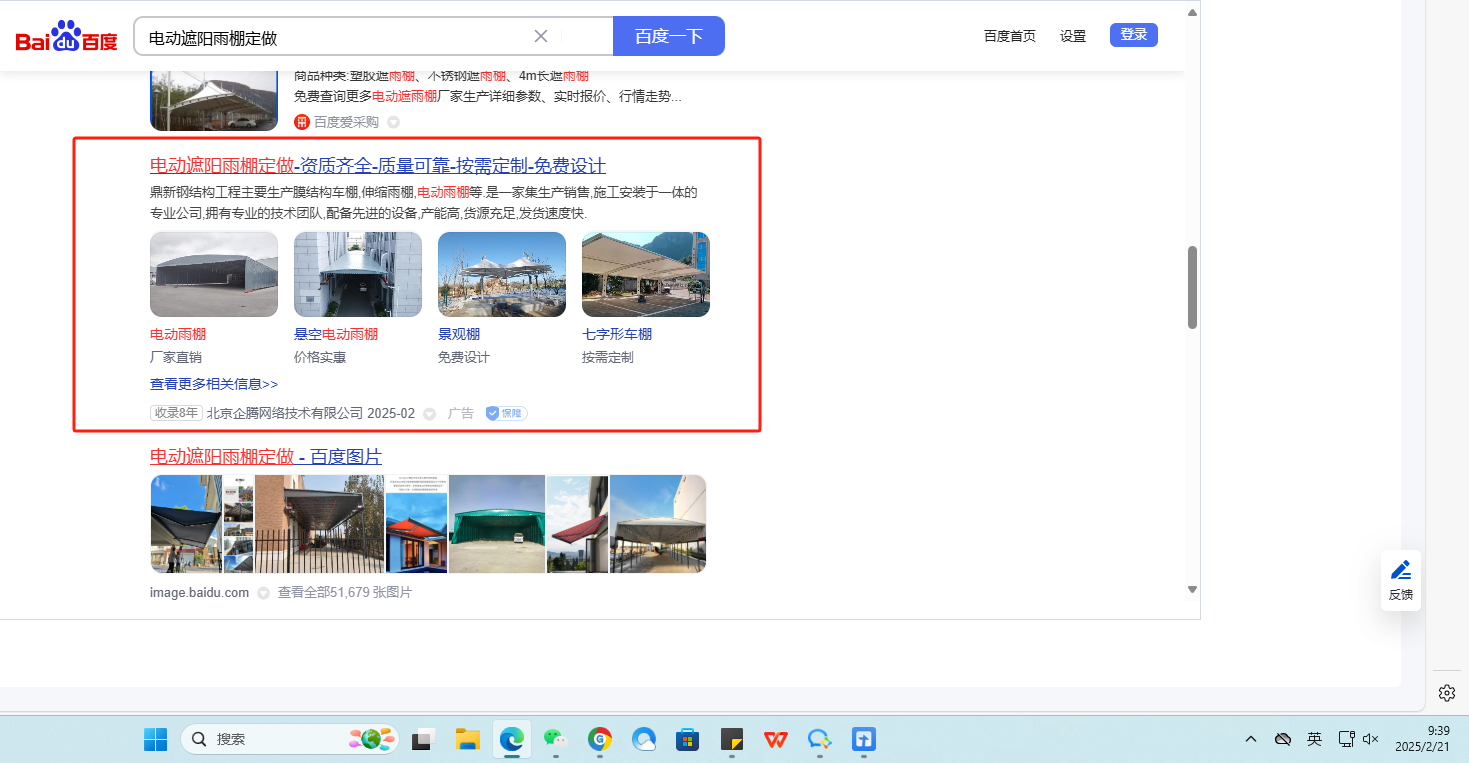Image resolution: width=1469 pixels, height=763 pixels.
Task: Open the 设置 settings menu
Action: click(1073, 36)
